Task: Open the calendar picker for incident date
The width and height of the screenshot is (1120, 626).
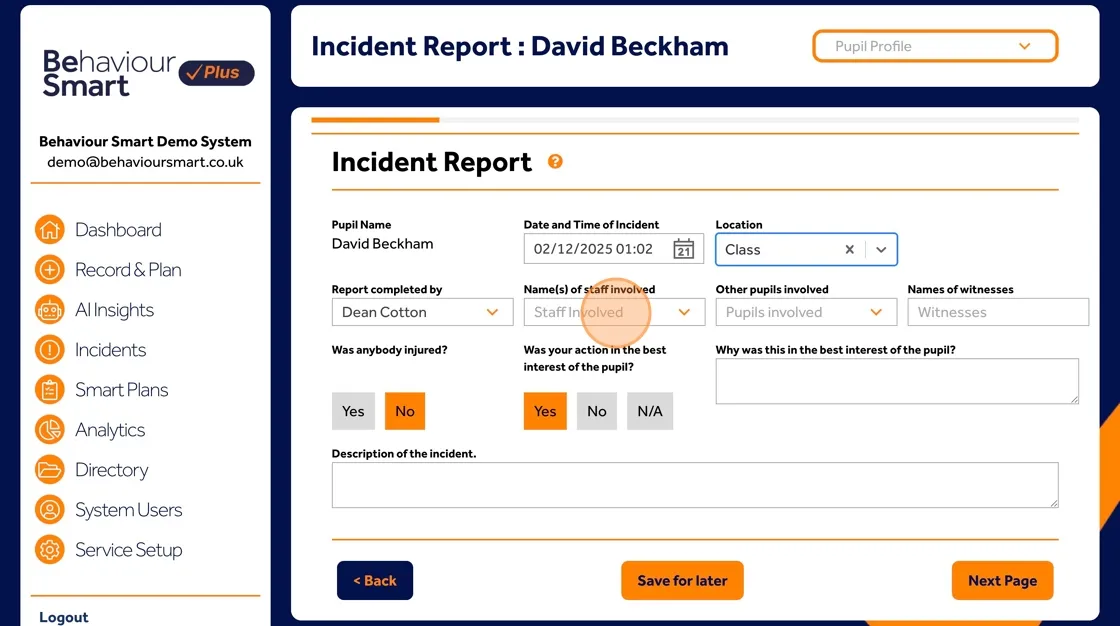Action: (x=684, y=248)
